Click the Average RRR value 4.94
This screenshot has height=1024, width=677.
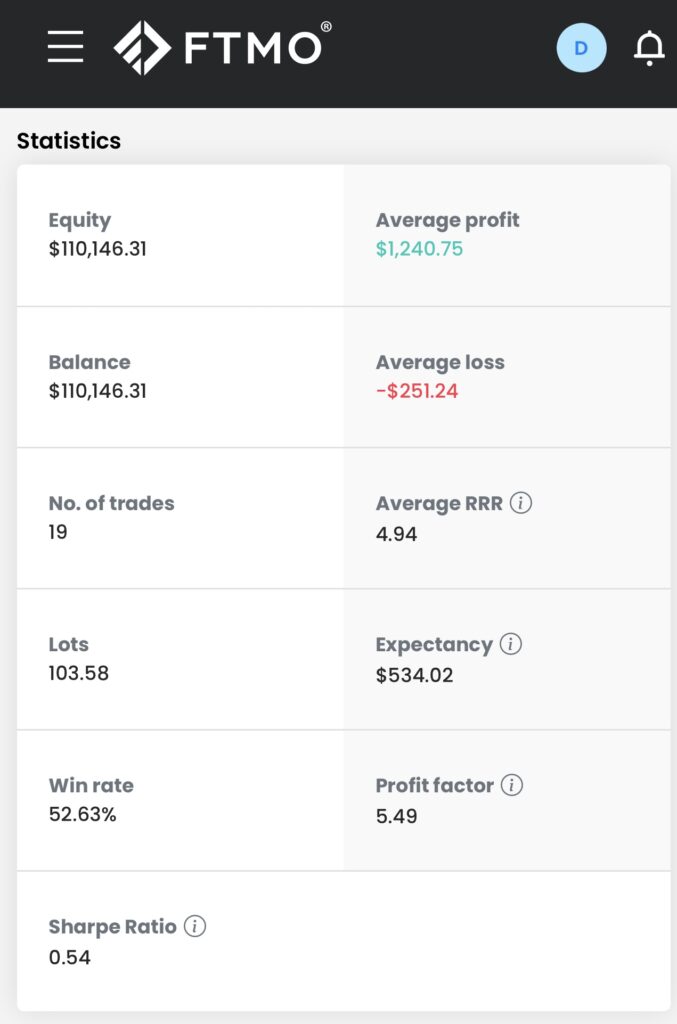pyautogui.click(x=397, y=534)
